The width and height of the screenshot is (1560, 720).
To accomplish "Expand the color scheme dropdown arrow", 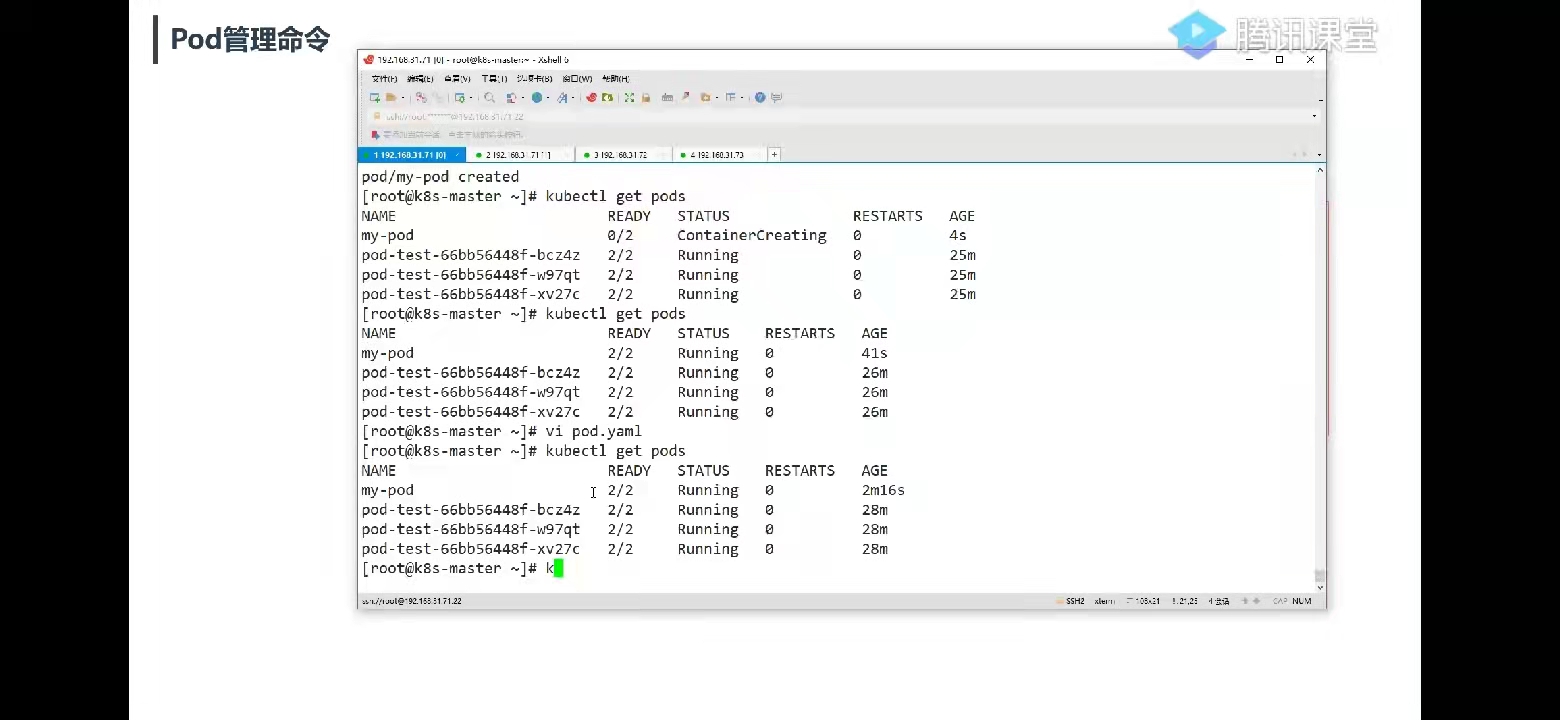I will pos(522,98).
